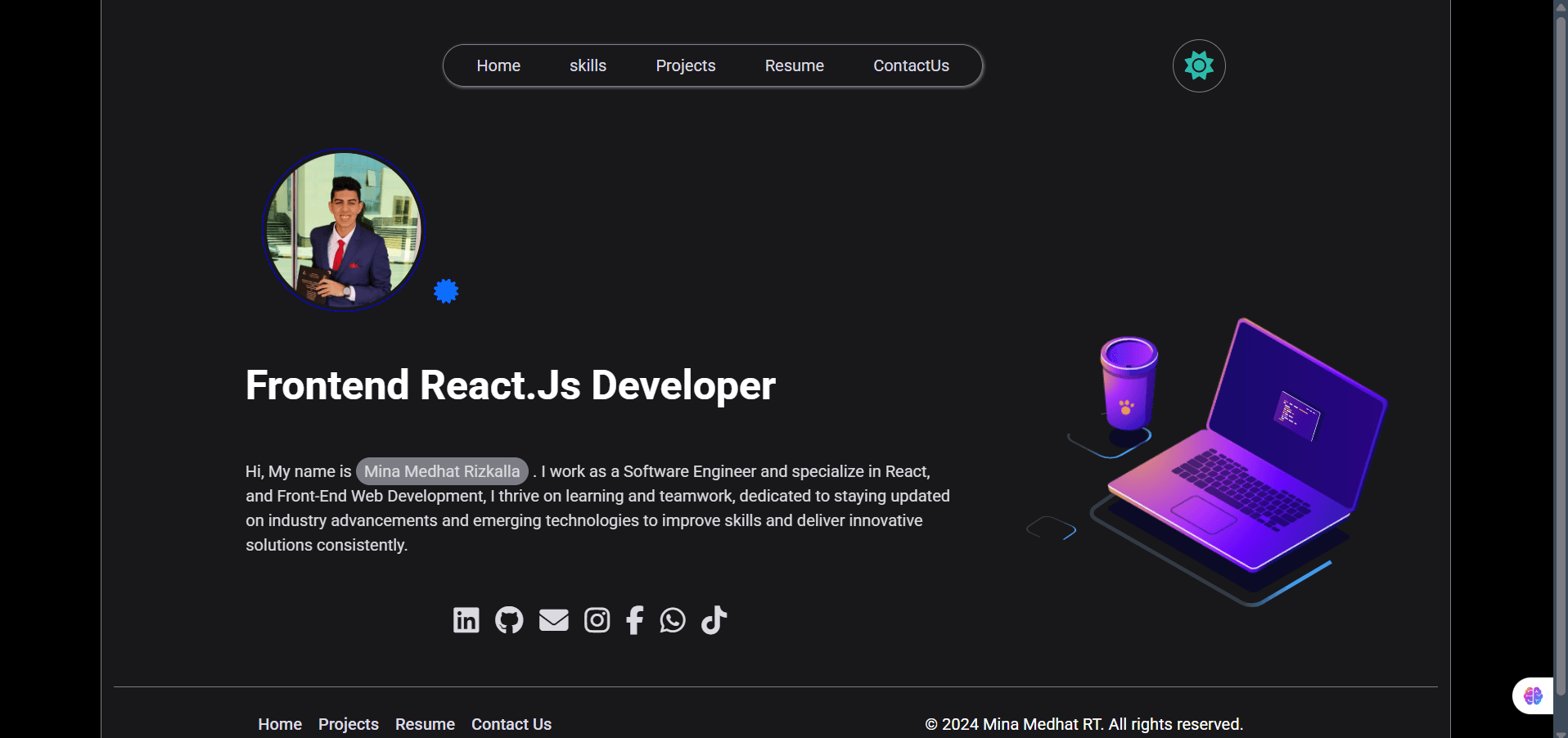Open skills section from navbar
Viewport: 1568px width, 738px height.
588,65
